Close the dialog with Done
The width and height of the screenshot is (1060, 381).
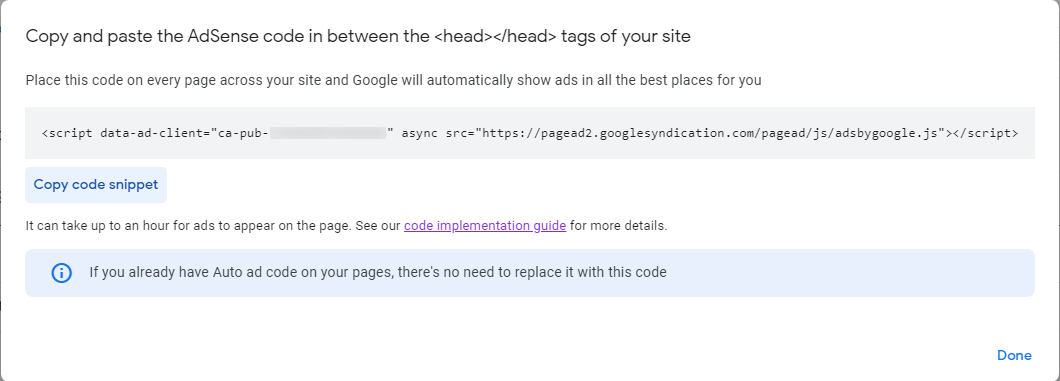[x=1014, y=355]
